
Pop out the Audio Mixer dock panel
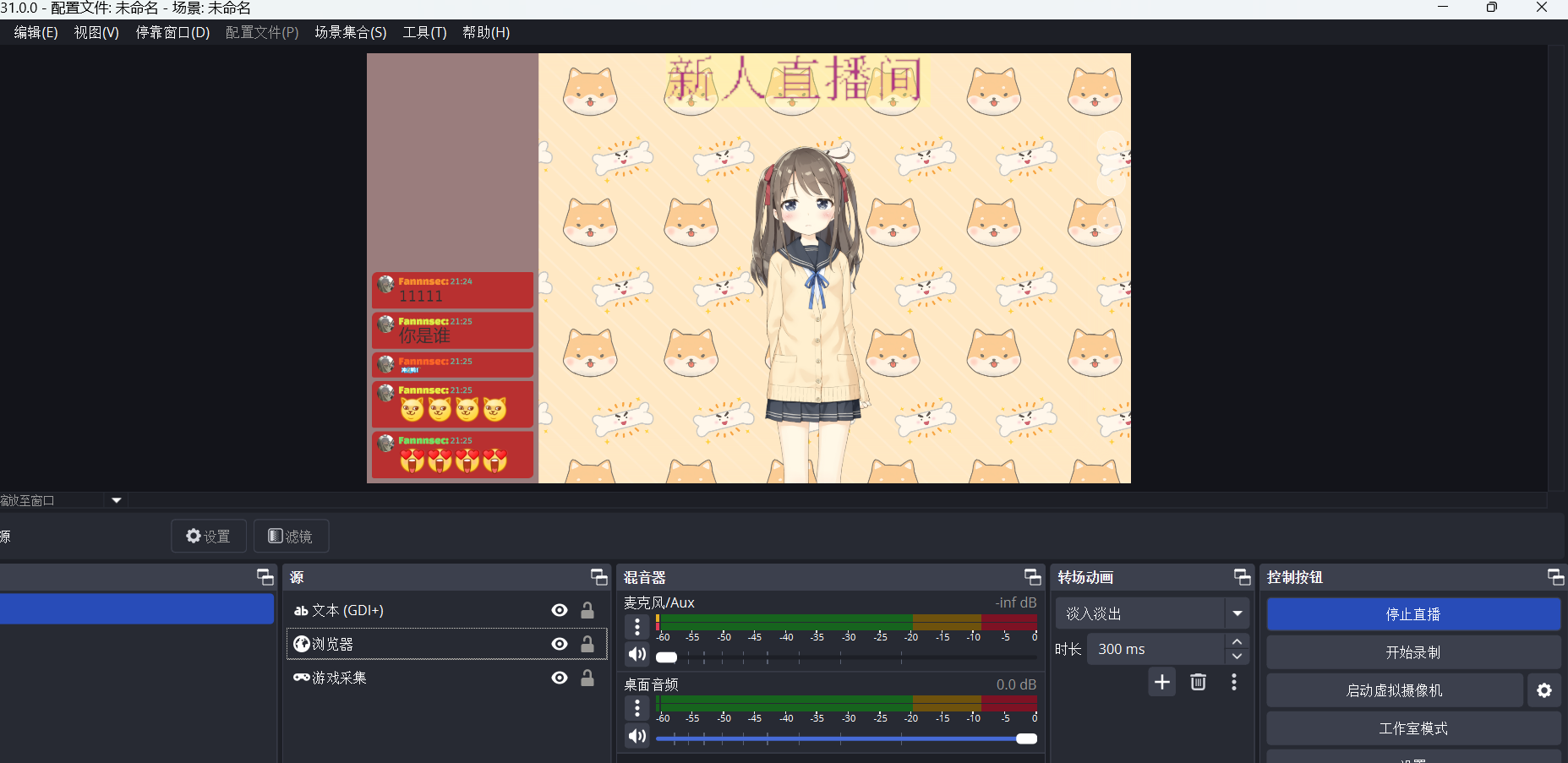pos(1032,577)
